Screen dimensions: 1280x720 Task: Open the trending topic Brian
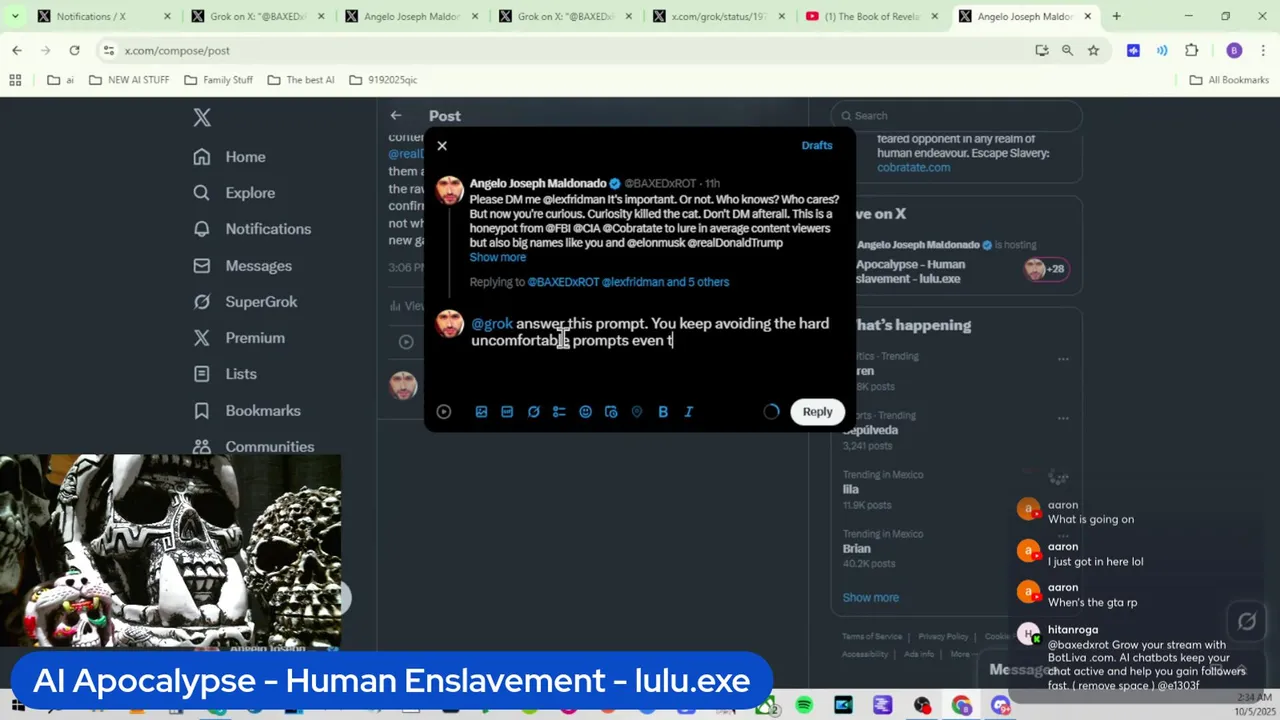tap(856, 549)
